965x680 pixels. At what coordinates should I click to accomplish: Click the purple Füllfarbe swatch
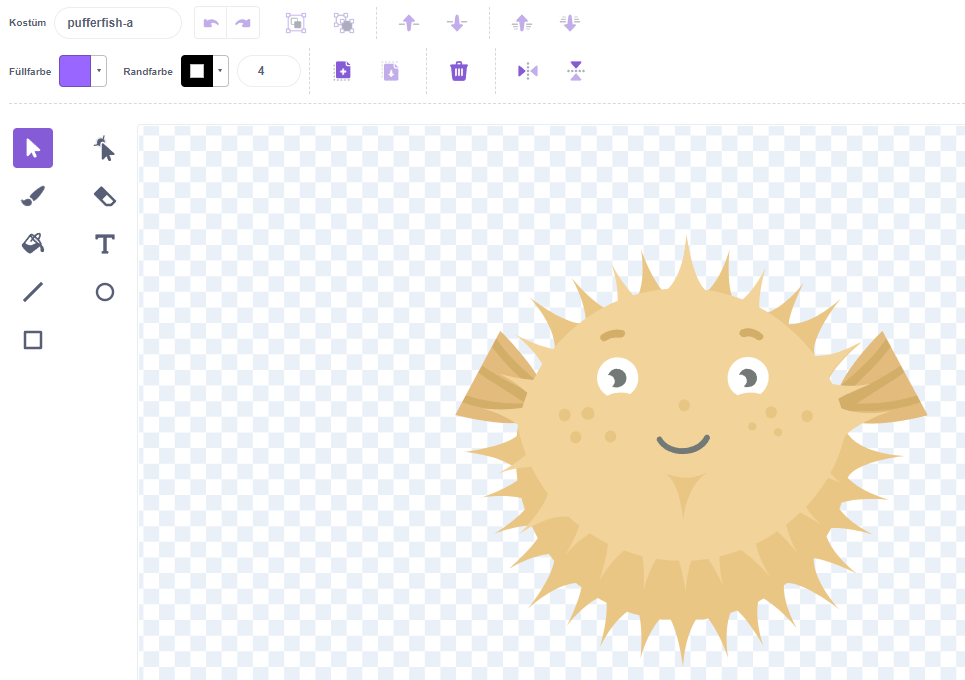click(75, 71)
